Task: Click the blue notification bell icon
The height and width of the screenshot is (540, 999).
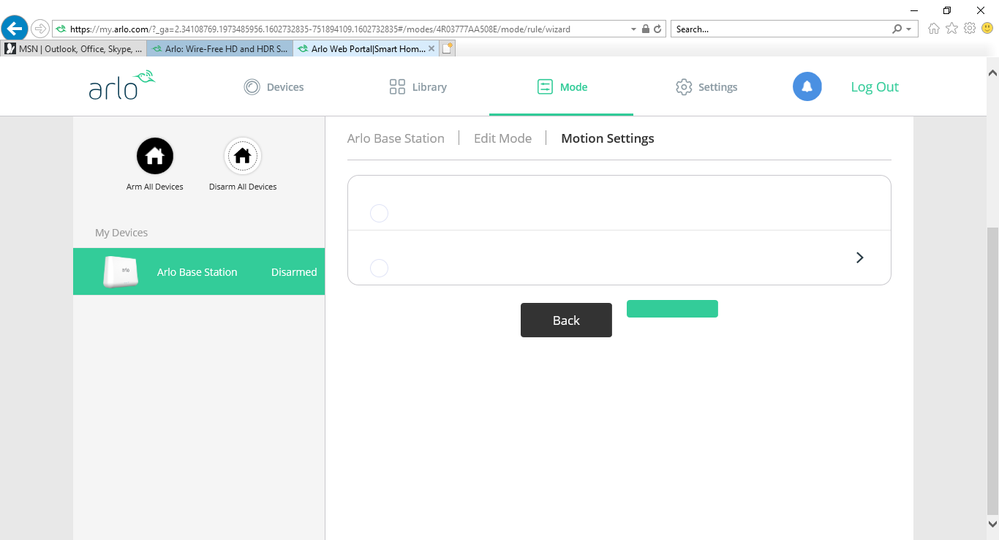Action: 807,87
